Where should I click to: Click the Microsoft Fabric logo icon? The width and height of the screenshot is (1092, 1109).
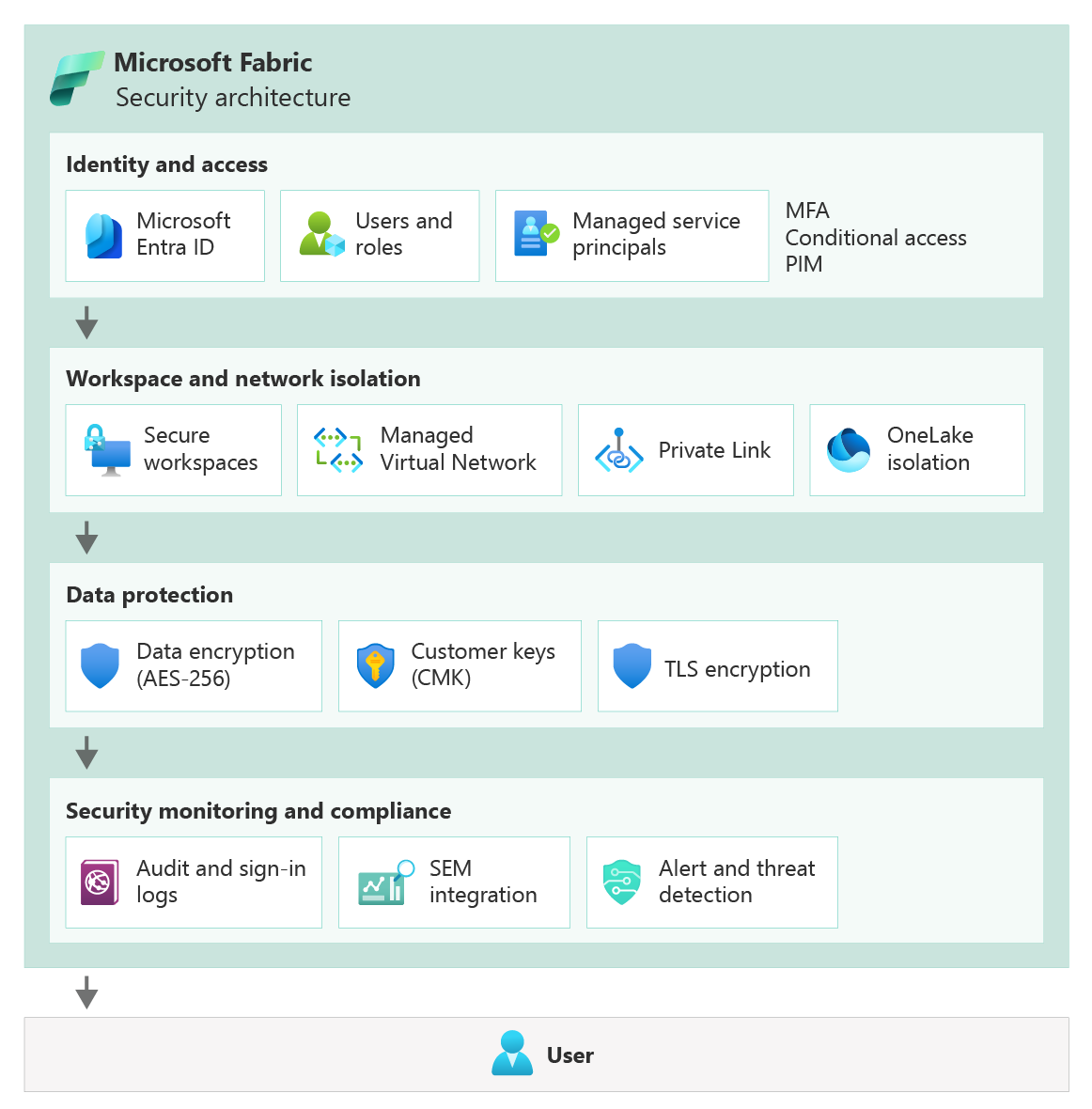click(77, 79)
